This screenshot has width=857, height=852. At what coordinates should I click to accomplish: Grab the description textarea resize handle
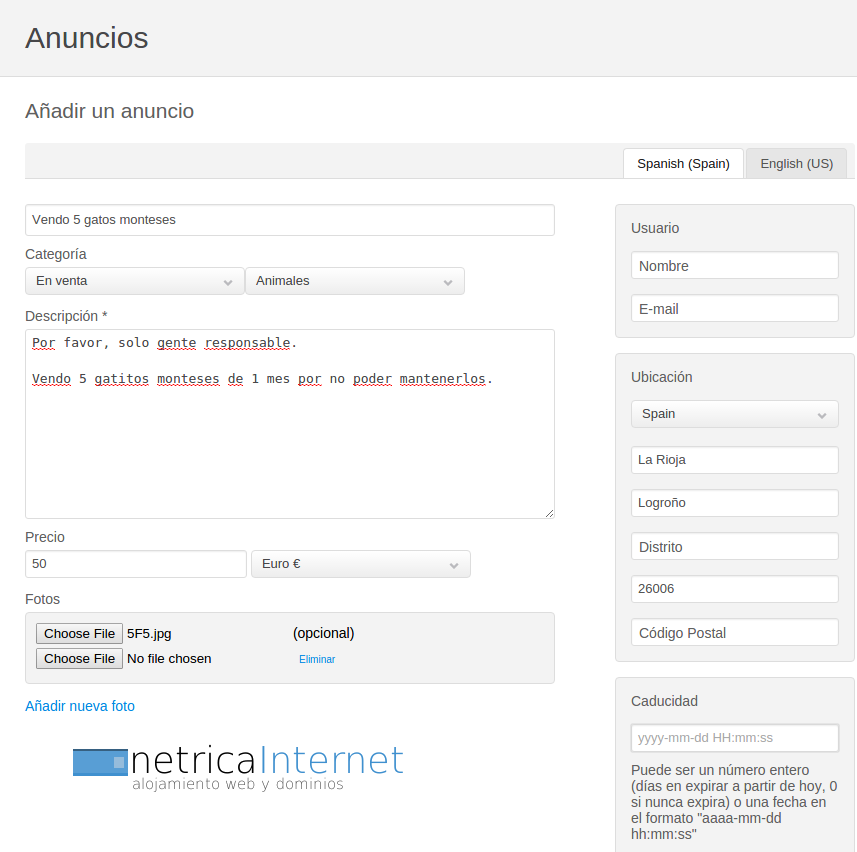pos(549,513)
